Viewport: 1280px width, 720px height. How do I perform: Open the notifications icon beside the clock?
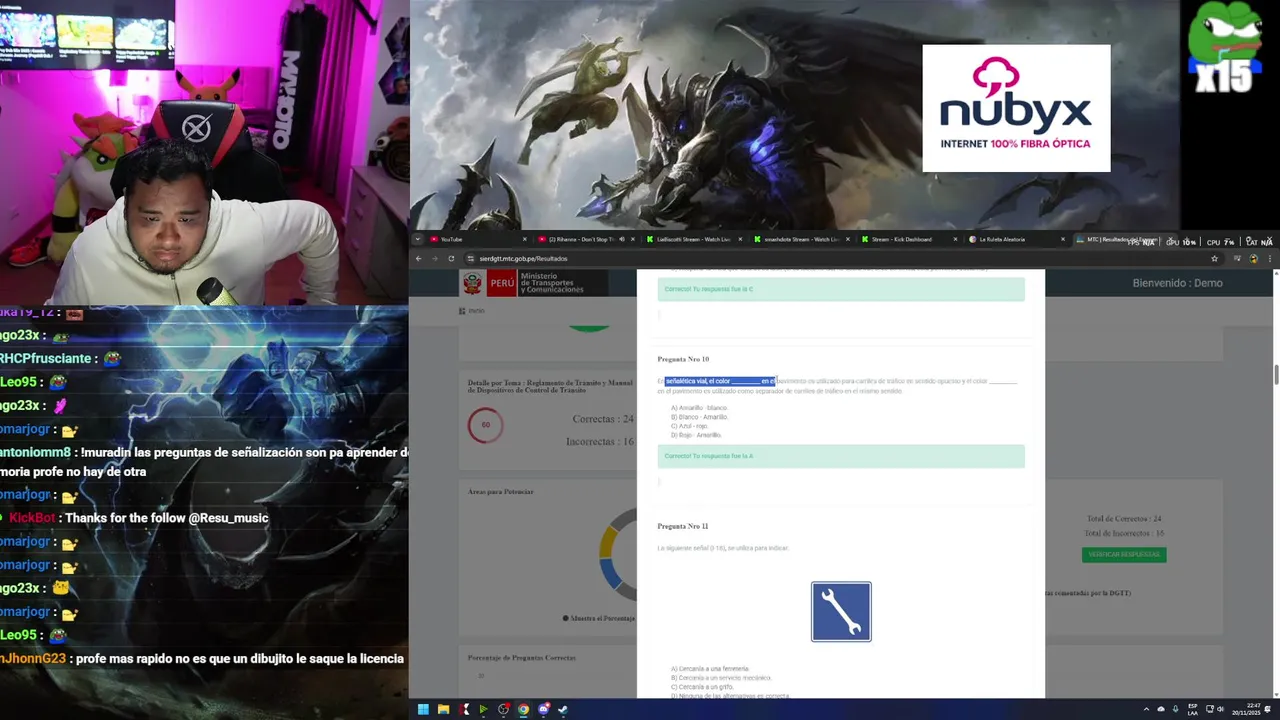pos(1268,709)
